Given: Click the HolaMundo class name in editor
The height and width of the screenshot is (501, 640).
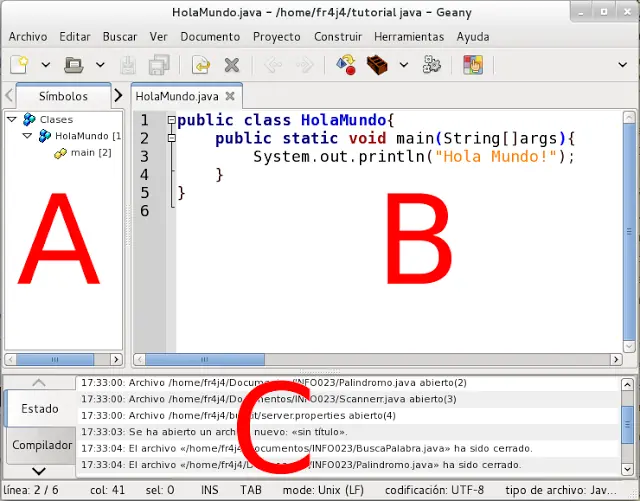Looking at the screenshot, I should click(344, 120).
